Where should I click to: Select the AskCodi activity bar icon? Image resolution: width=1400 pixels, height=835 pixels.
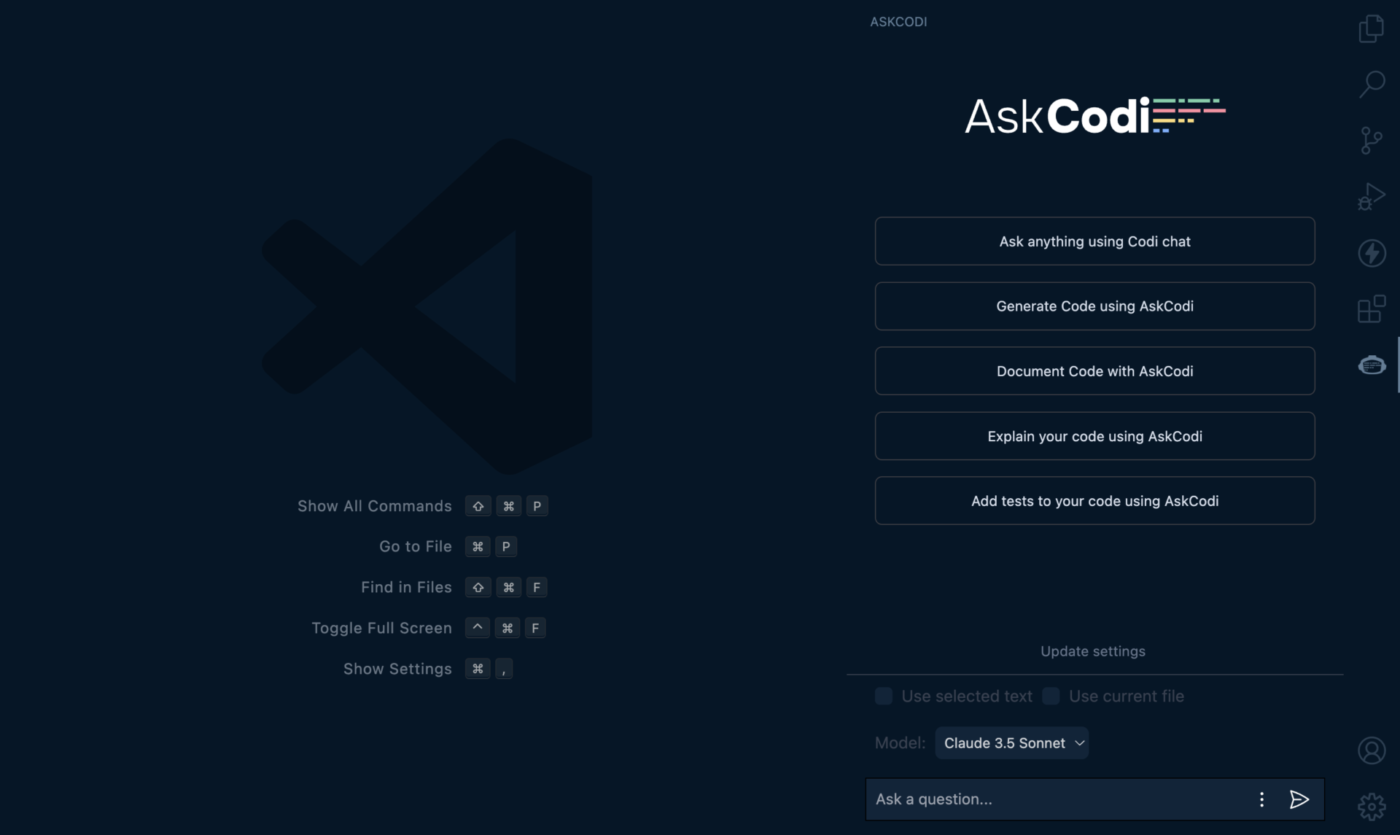(1371, 365)
